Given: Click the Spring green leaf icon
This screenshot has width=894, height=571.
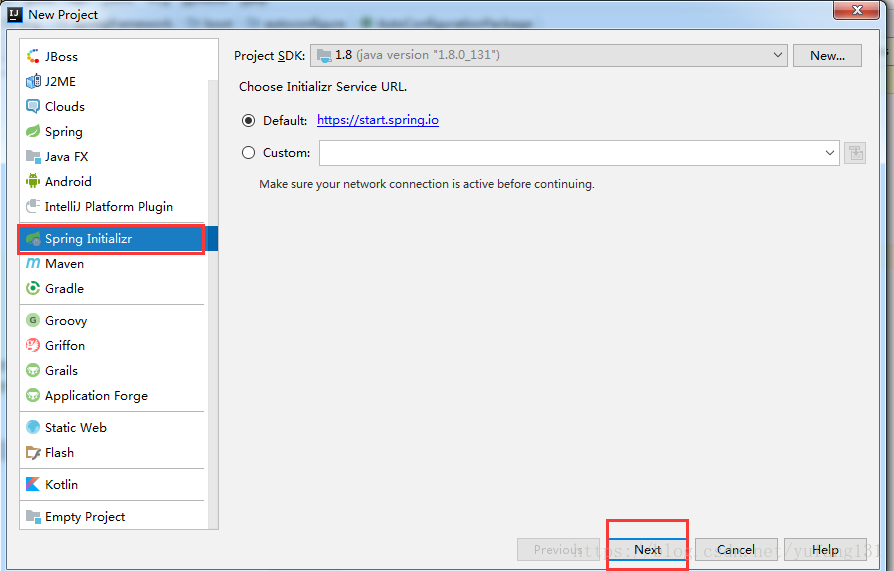Looking at the screenshot, I should point(33,131).
